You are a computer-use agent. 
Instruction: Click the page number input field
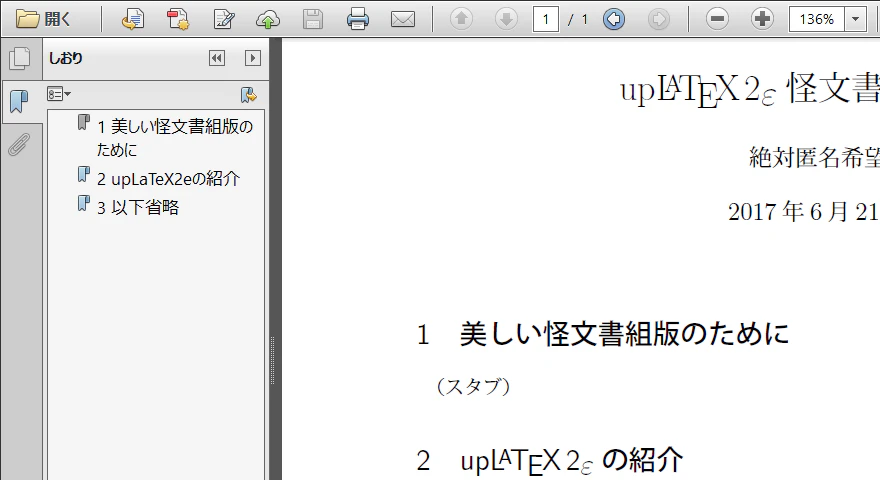point(546,20)
